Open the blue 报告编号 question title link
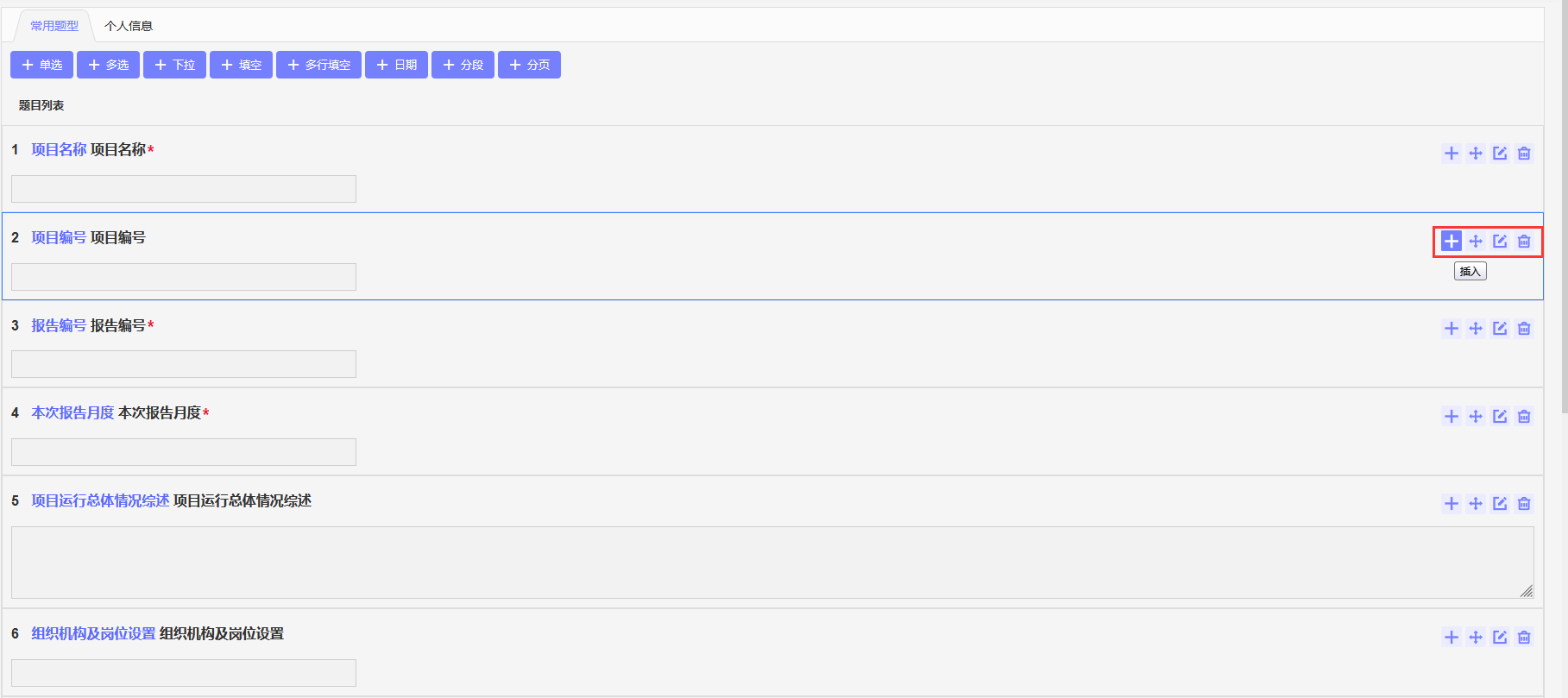 tap(59, 325)
